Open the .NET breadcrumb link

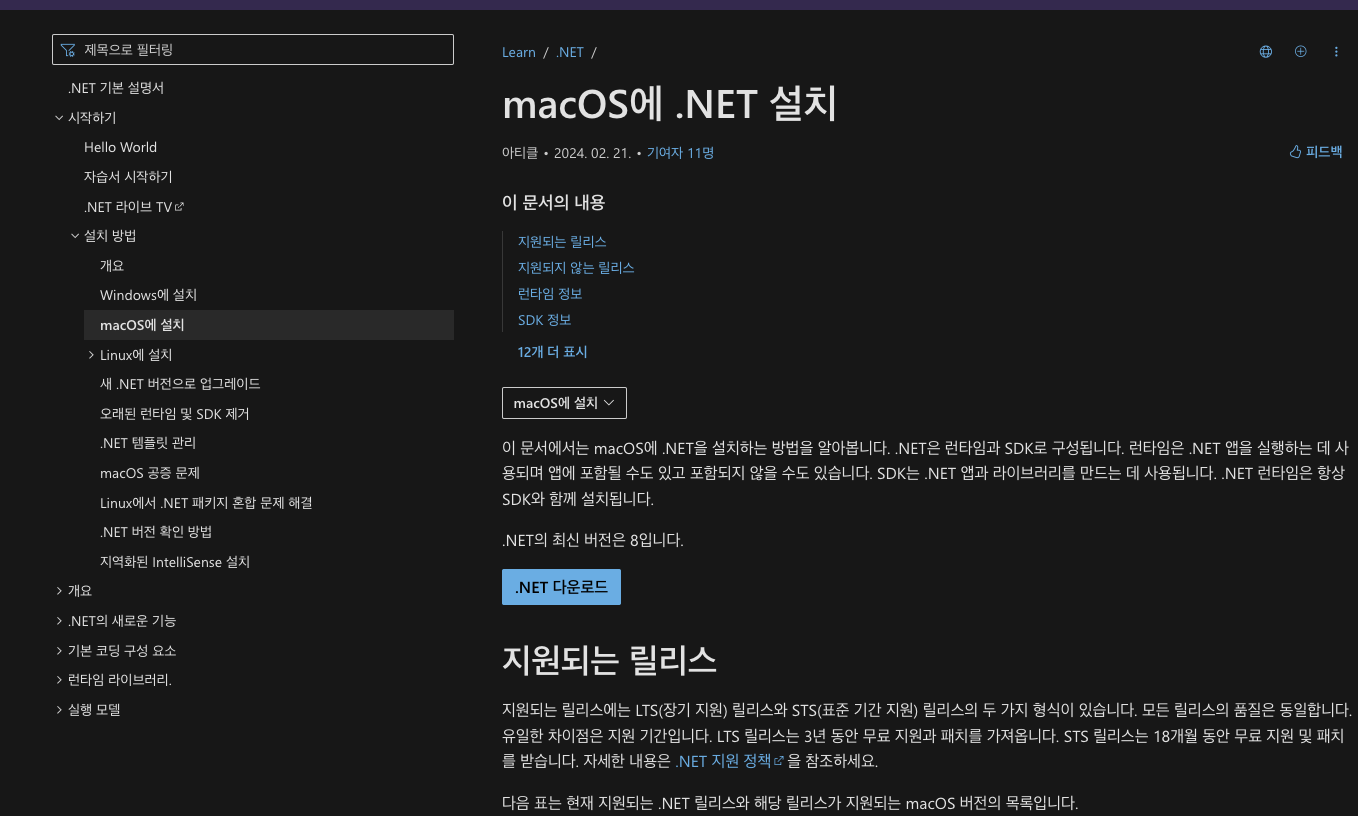point(570,52)
